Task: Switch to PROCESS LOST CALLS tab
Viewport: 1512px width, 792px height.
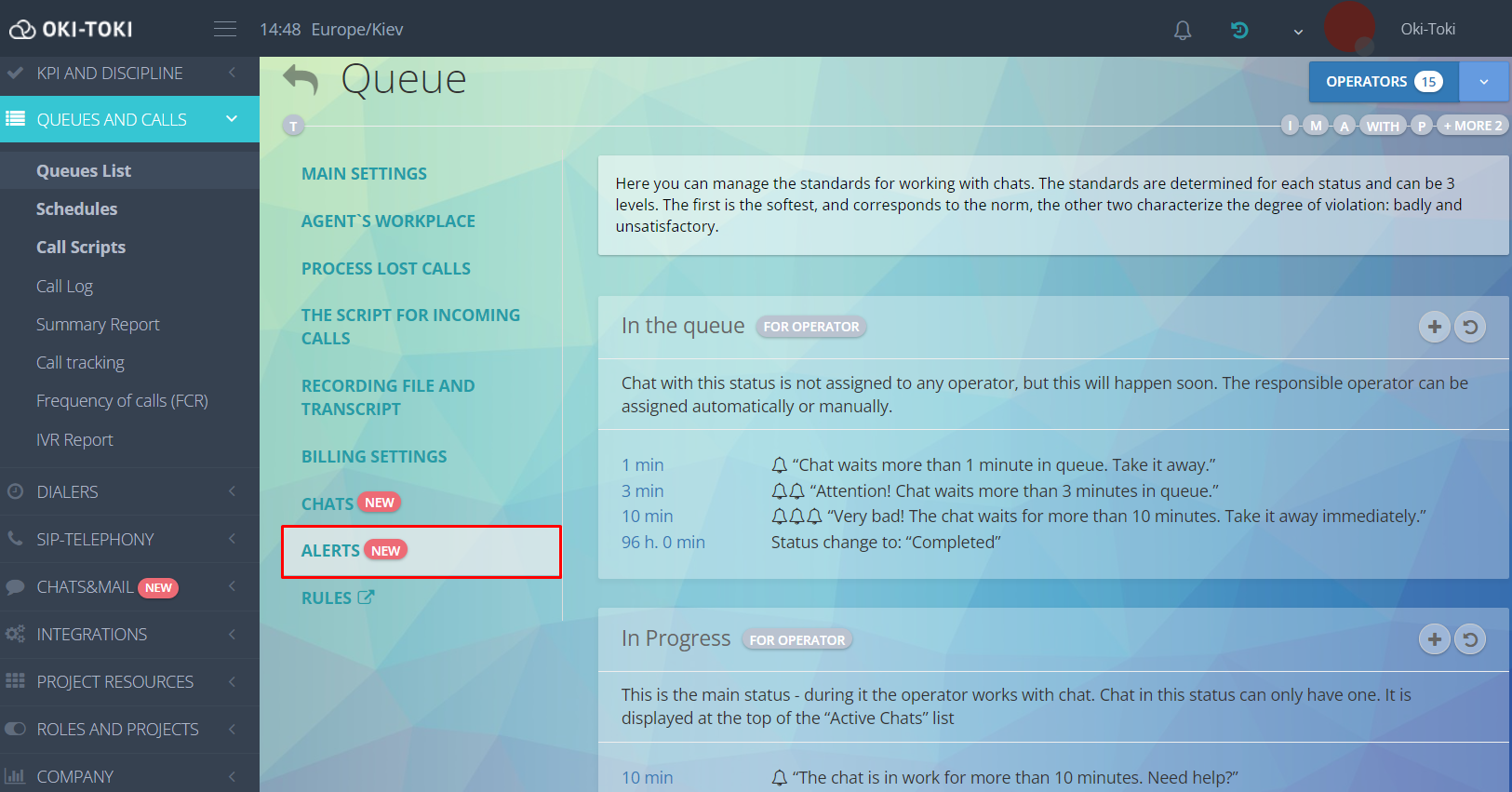Action: [x=386, y=268]
